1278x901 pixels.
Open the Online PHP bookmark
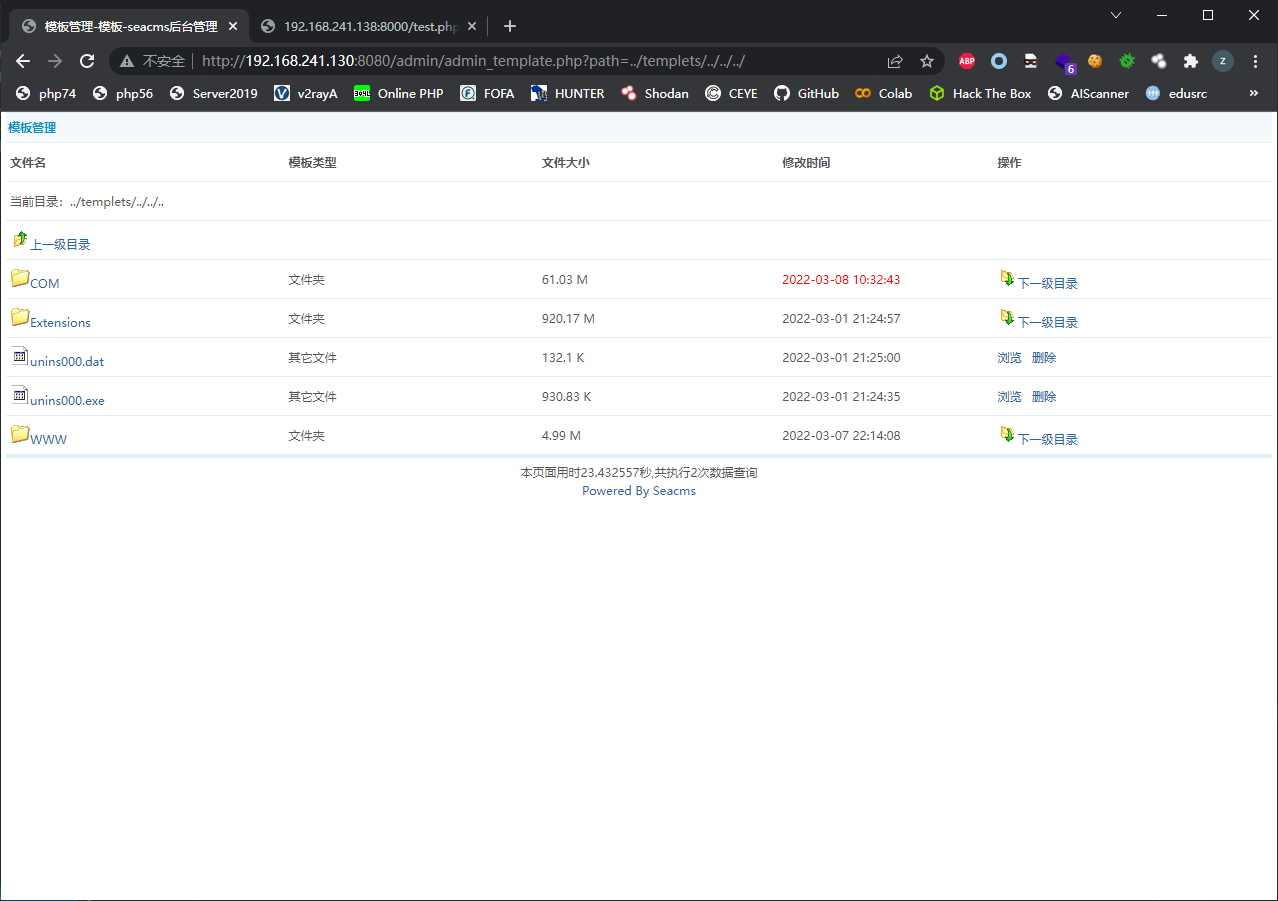tap(398, 93)
